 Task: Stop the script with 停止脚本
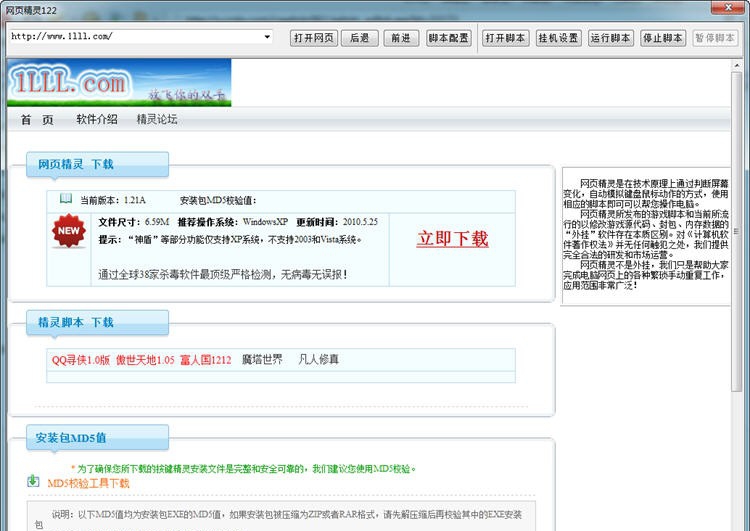click(662, 38)
